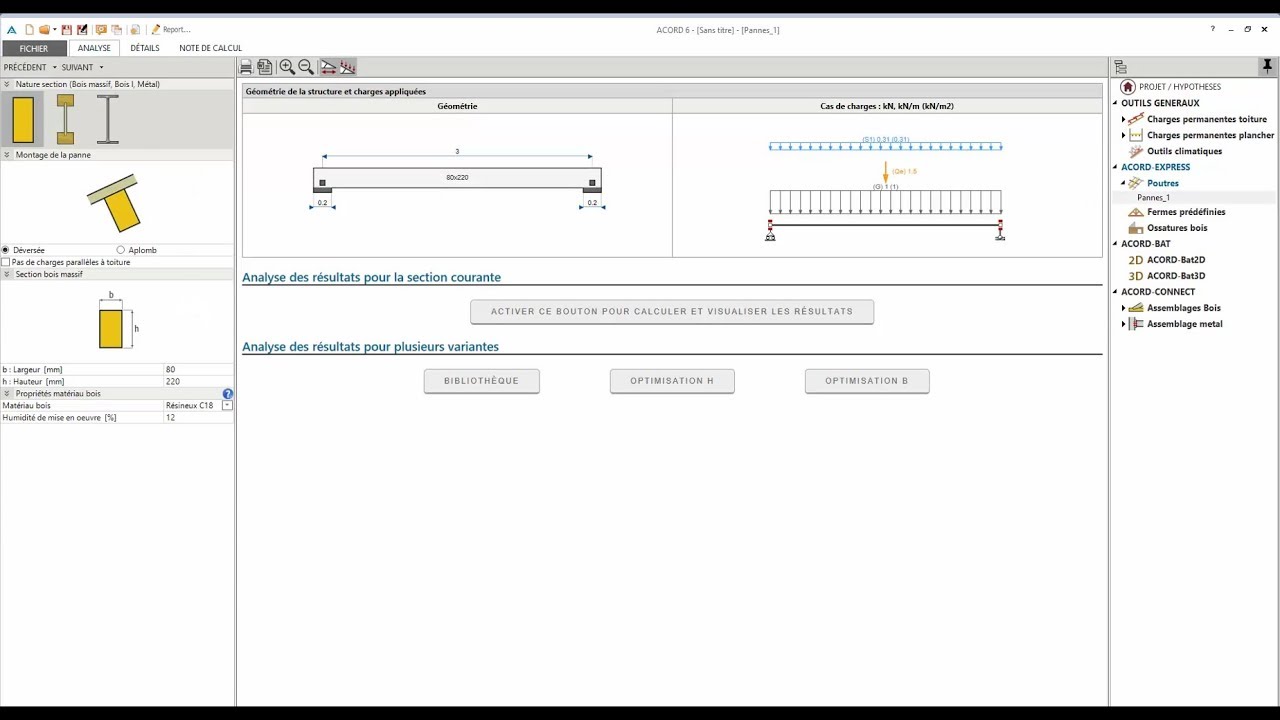
Task: Select the ACORD-EXPRESS tree heading
Action: [x=1155, y=167]
